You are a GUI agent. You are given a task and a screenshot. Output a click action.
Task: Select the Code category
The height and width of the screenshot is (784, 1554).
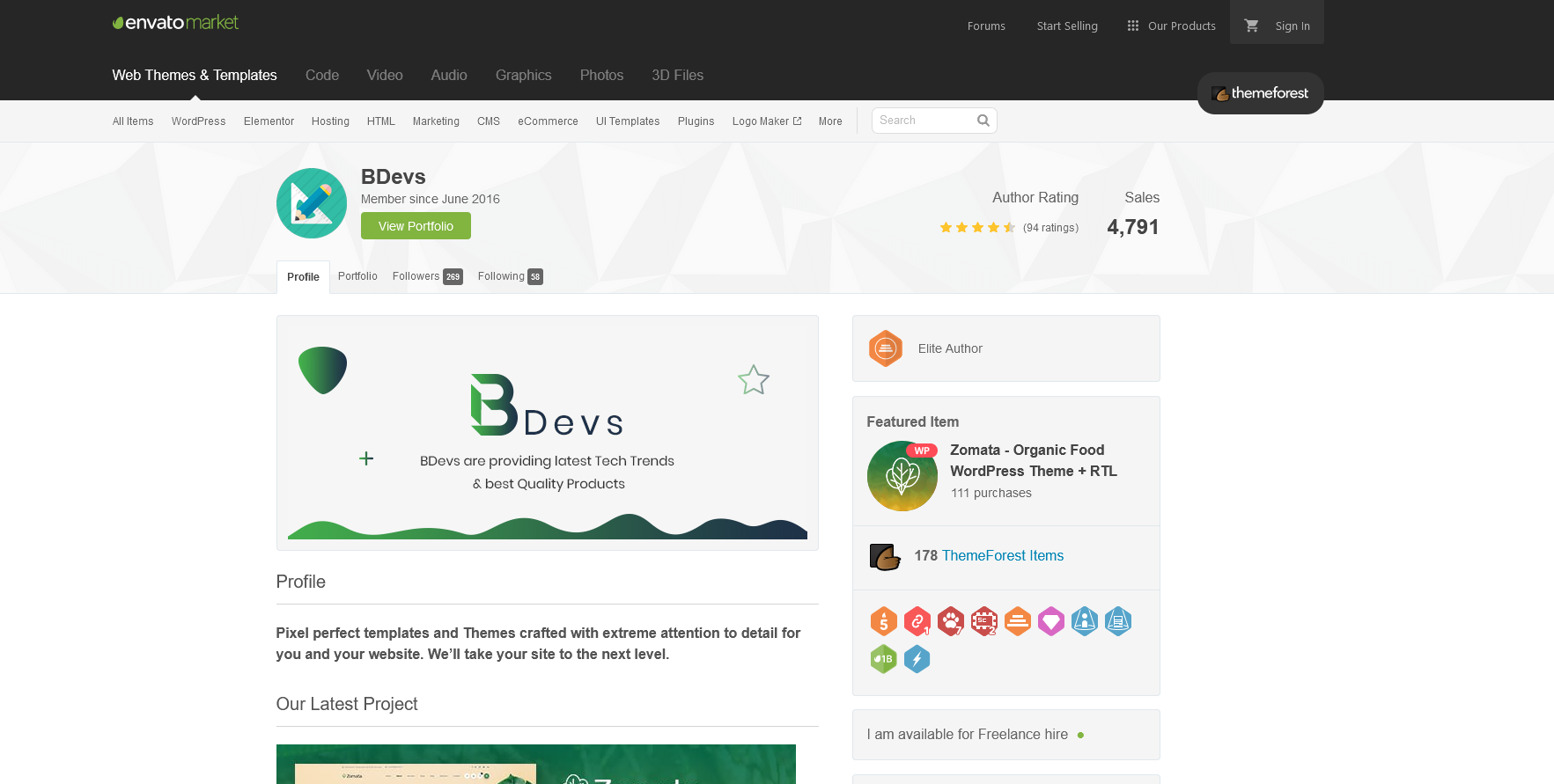tap(322, 76)
